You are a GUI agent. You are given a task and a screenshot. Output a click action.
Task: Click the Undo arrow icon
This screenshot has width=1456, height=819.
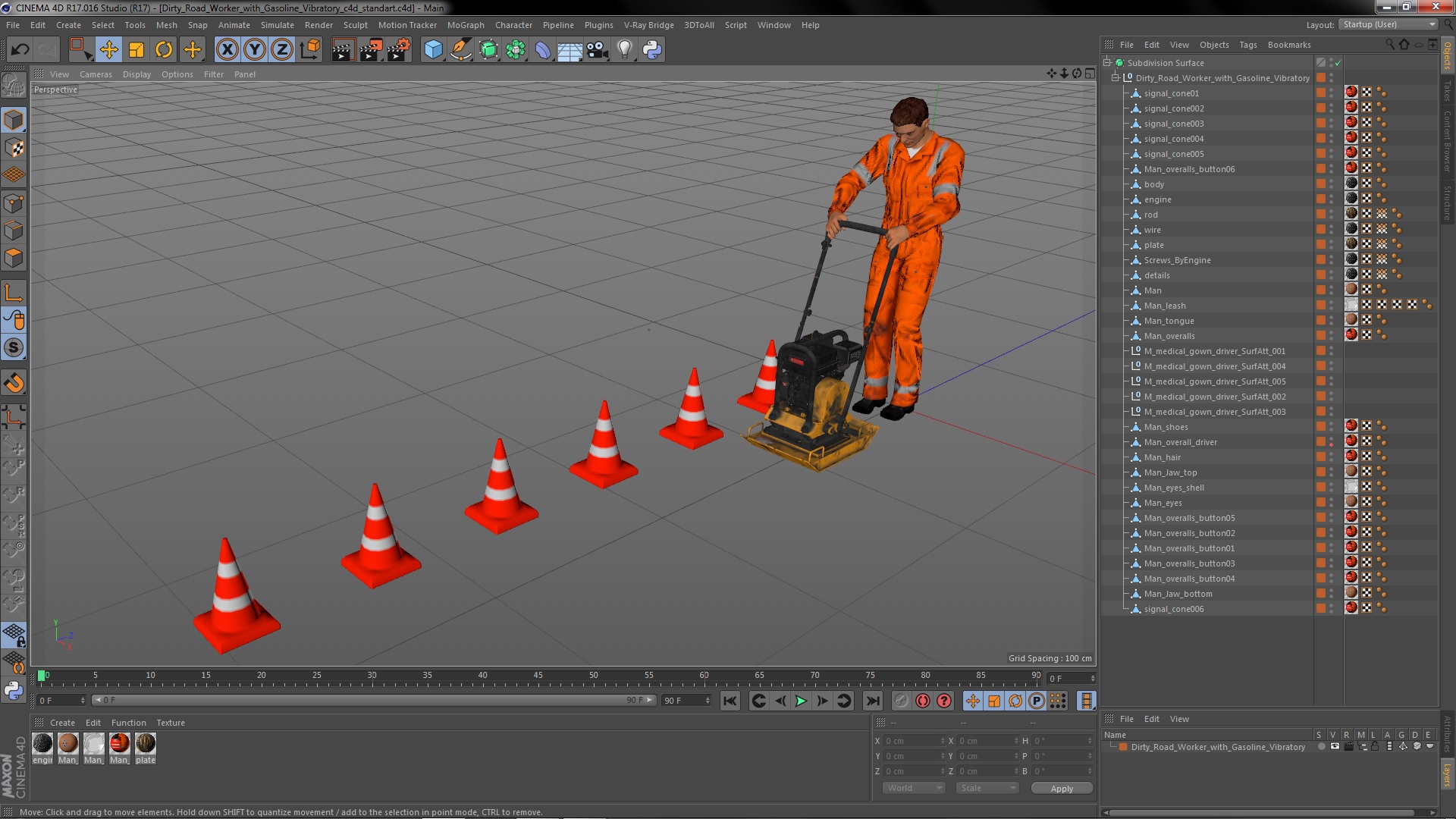(x=20, y=50)
